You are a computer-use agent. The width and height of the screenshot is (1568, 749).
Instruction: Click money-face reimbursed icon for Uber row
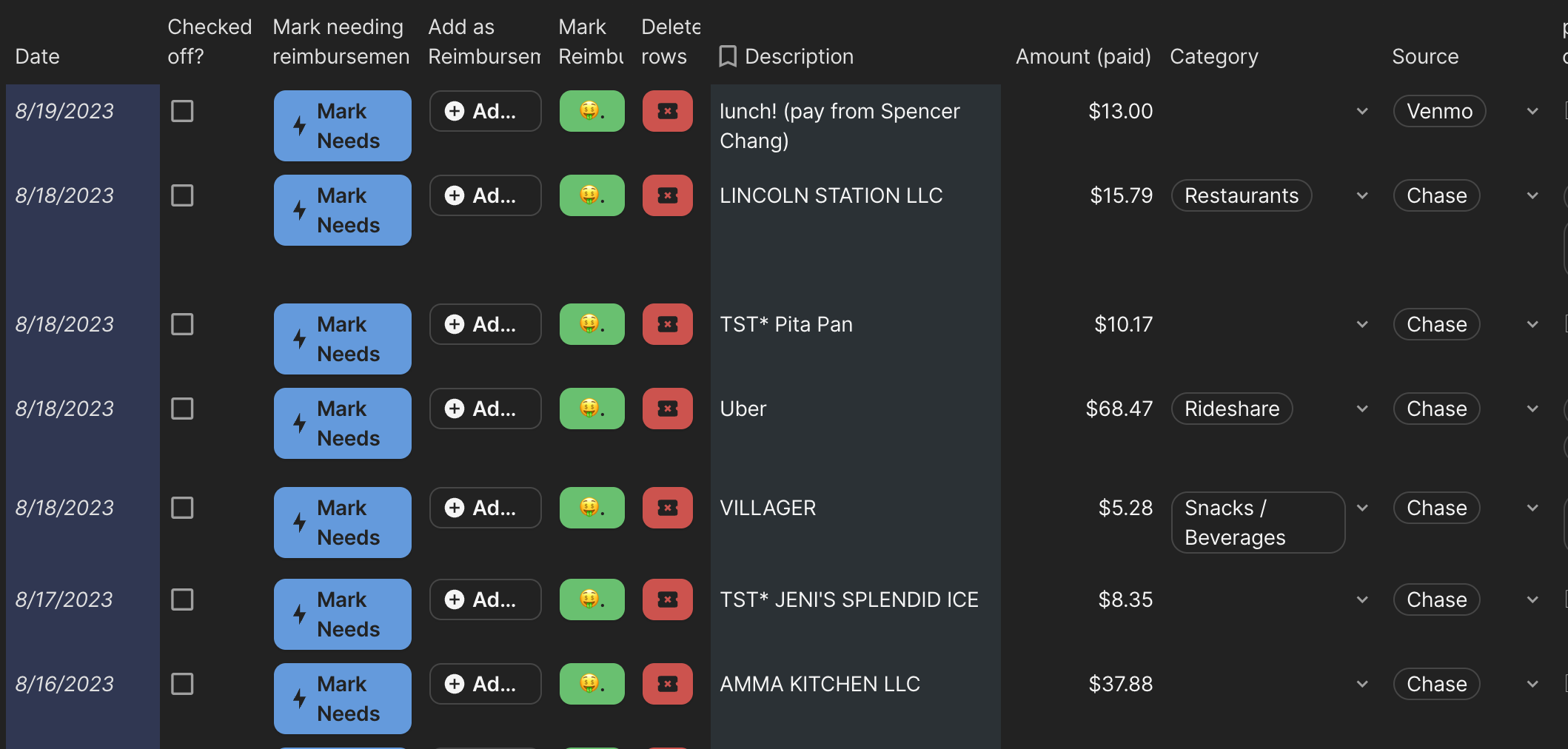(592, 409)
